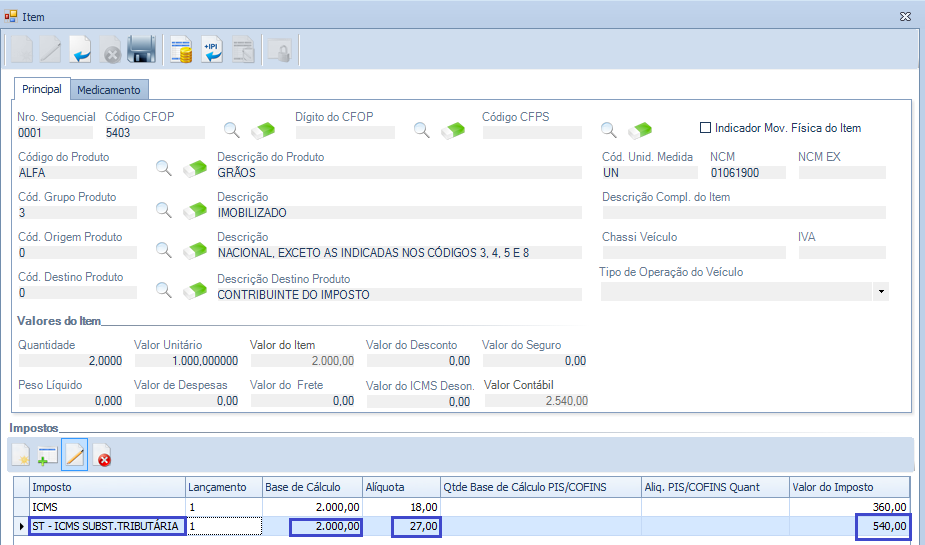Click the floppy disk save icon
The image size is (925, 545).
(141, 50)
